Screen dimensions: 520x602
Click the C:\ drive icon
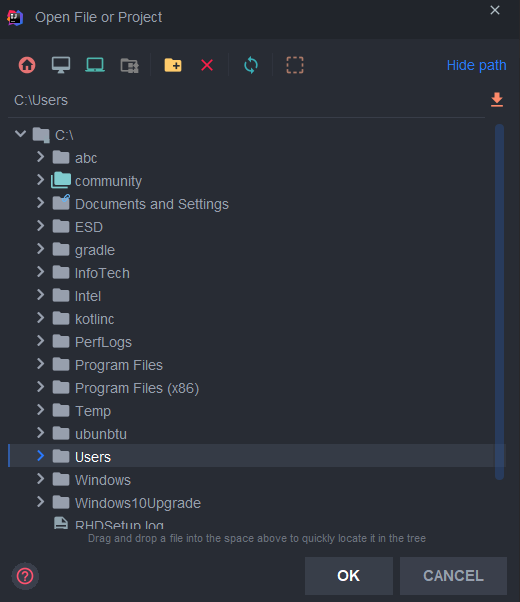41,135
